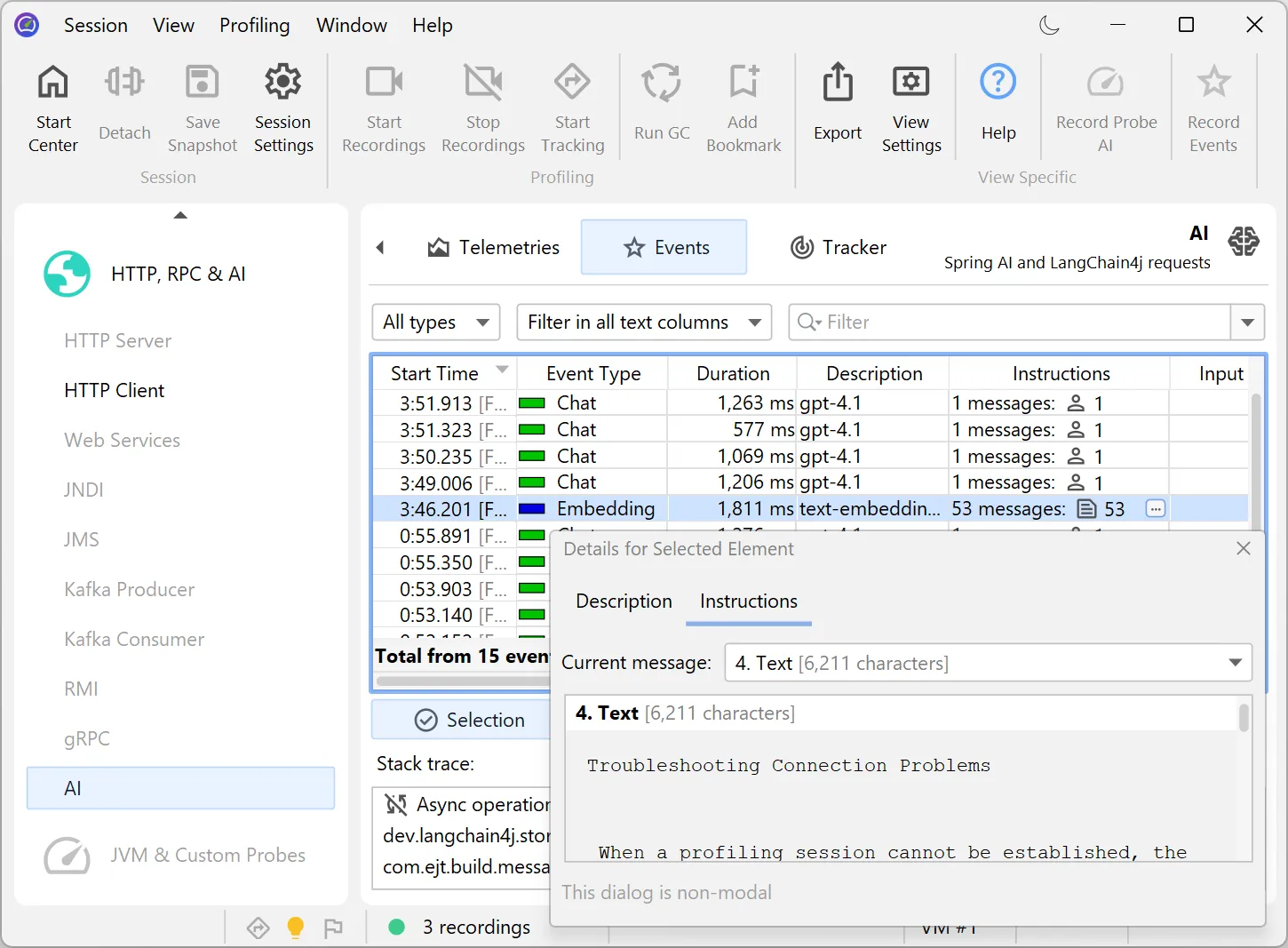Toggle the Selection mode button
Image resolution: width=1288 pixels, height=948 pixels.
(473, 720)
